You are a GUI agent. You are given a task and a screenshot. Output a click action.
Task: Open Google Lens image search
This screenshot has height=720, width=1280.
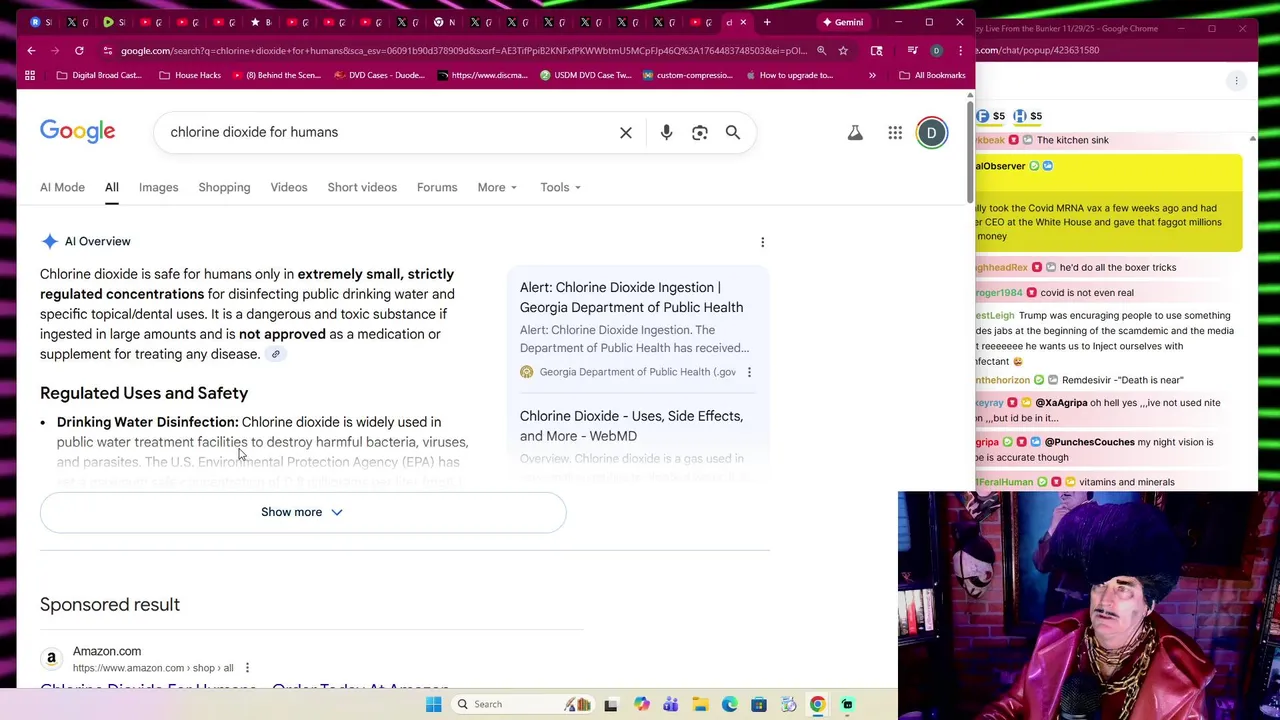point(700,132)
